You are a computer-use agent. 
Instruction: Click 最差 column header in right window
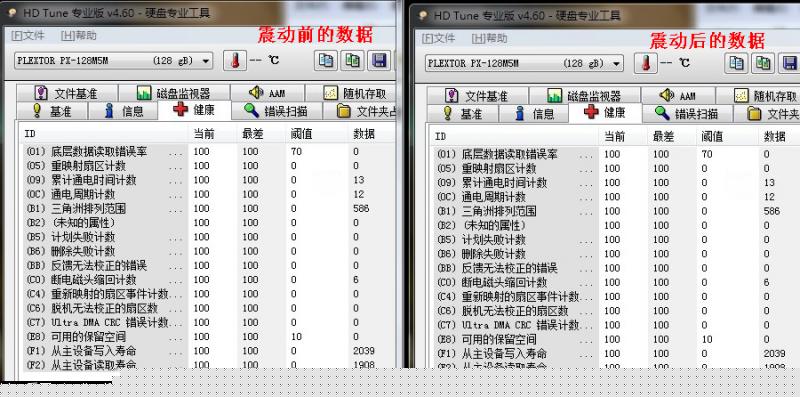(x=672, y=137)
